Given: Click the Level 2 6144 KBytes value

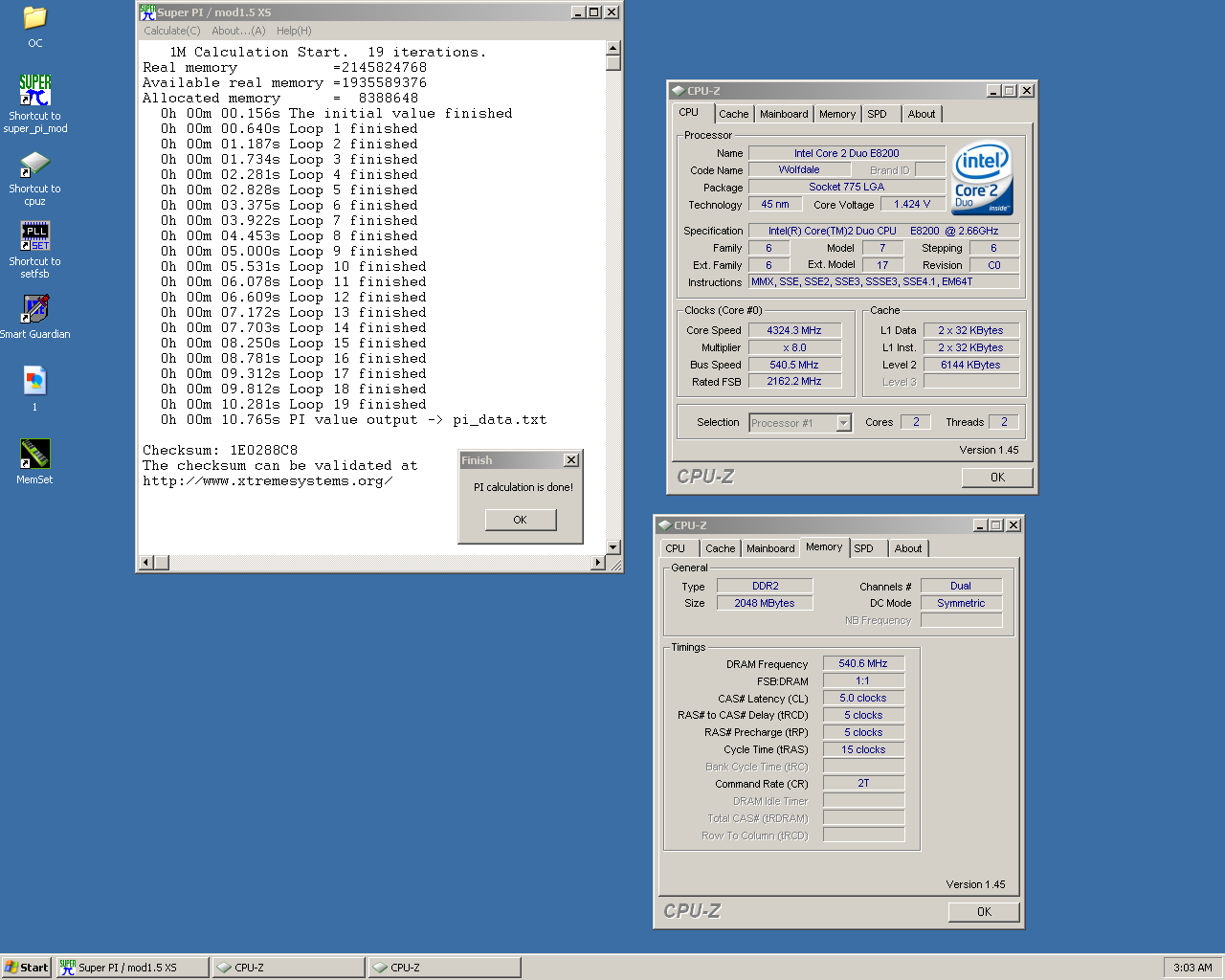Looking at the screenshot, I should tap(970, 365).
